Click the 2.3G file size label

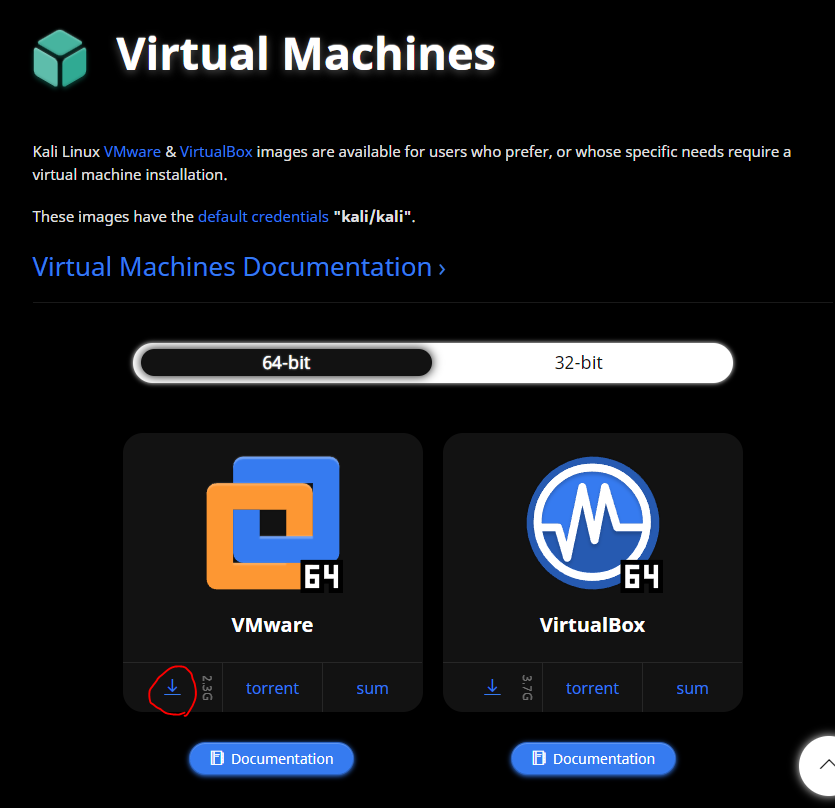point(207,688)
